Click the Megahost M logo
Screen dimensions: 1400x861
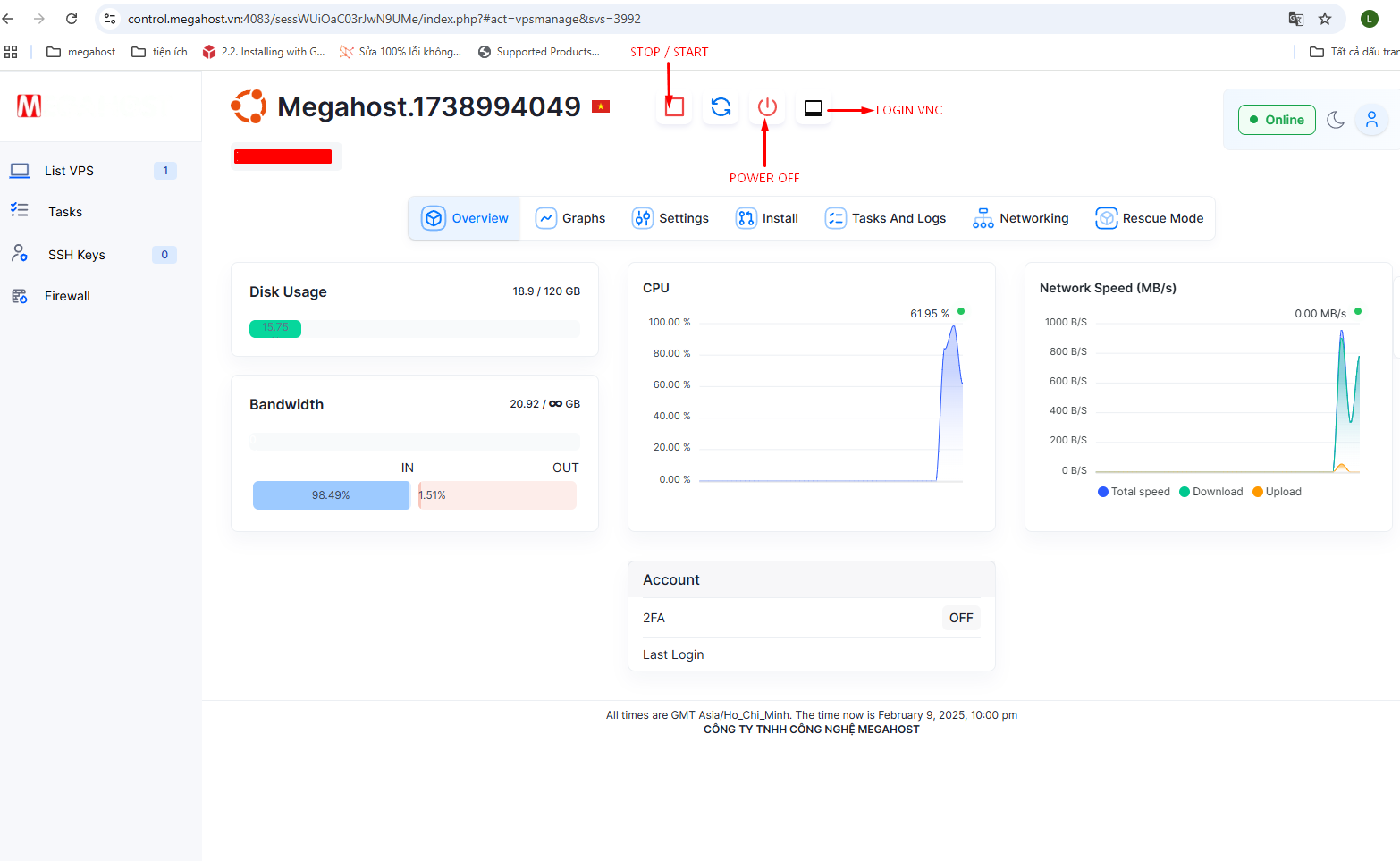[x=30, y=106]
